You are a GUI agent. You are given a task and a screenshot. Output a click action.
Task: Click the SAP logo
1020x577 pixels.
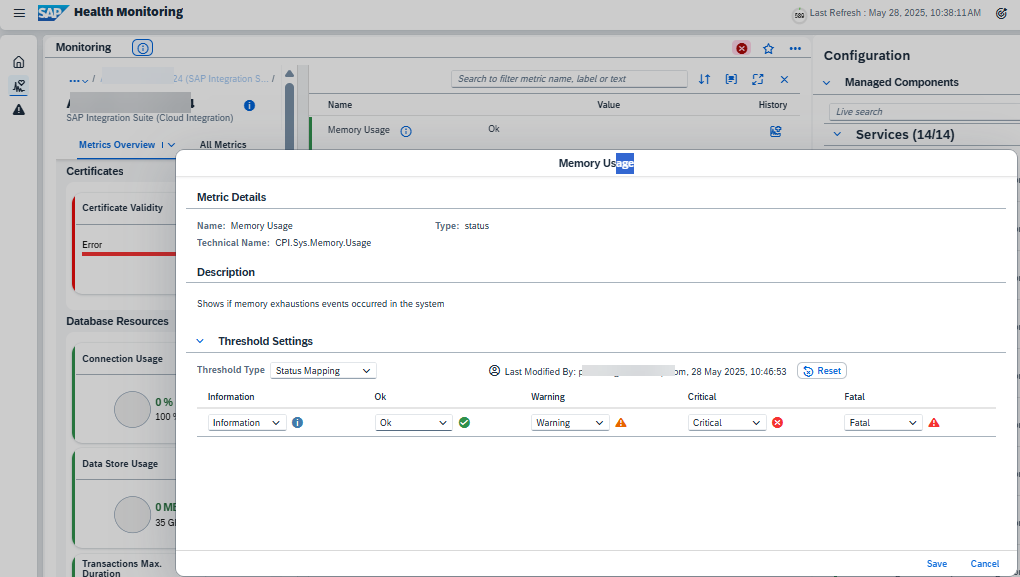click(x=53, y=12)
